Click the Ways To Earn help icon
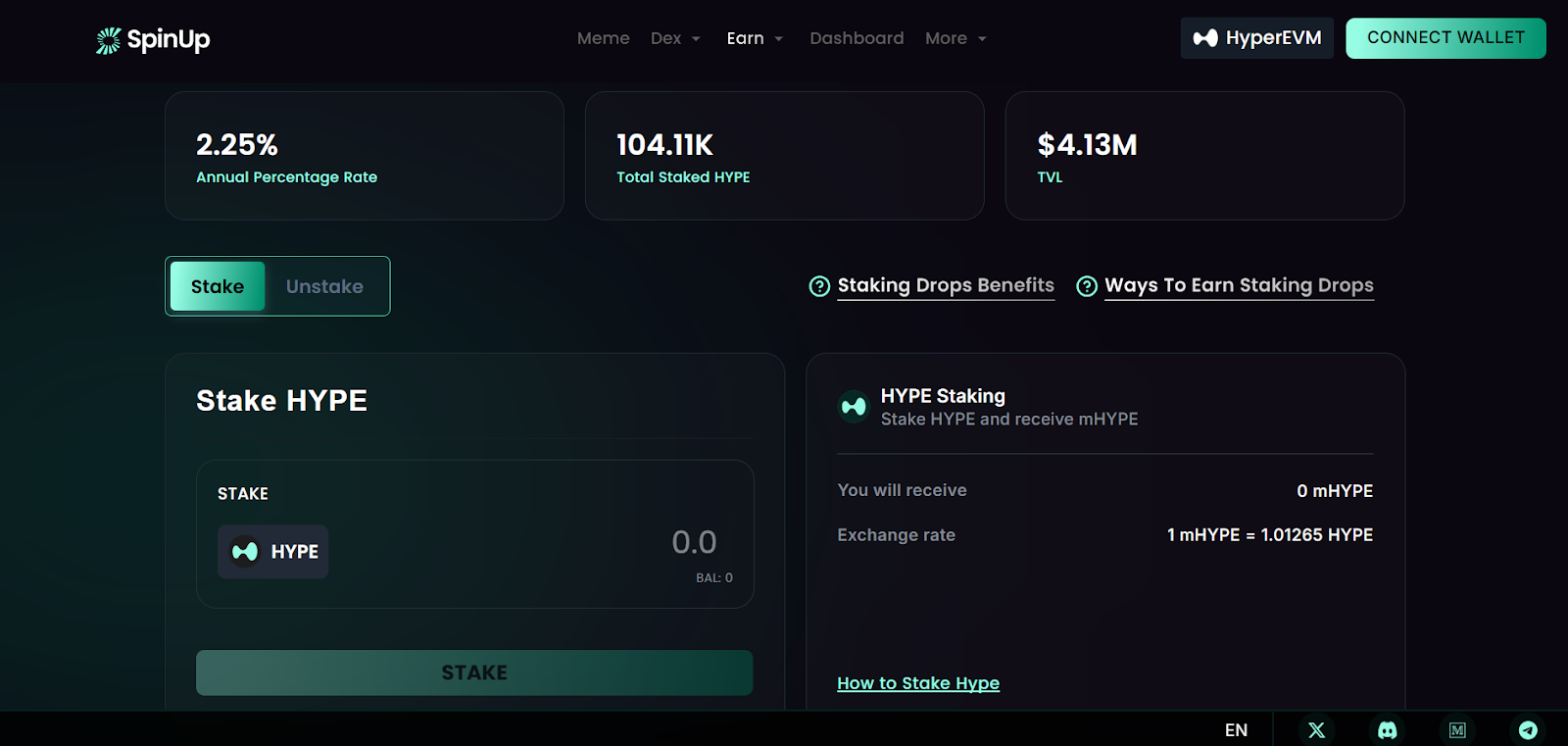The height and width of the screenshot is (746, 1568). [x=1087, y=286]
